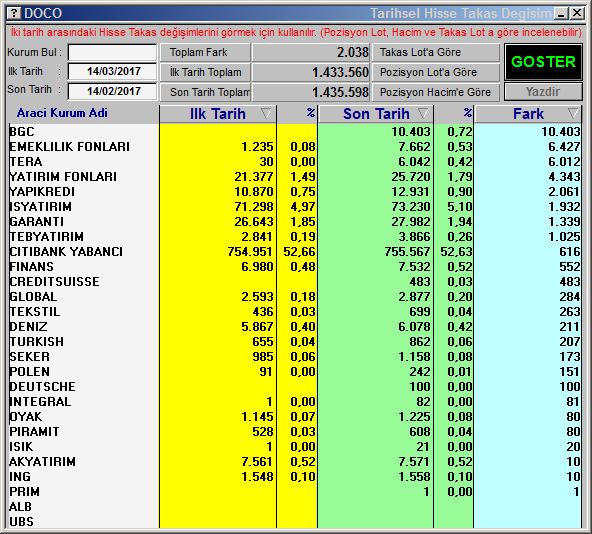The width and height of the screenshot is (592, 534).
Task: Select the POLEN row
Action: pos(294,372)
